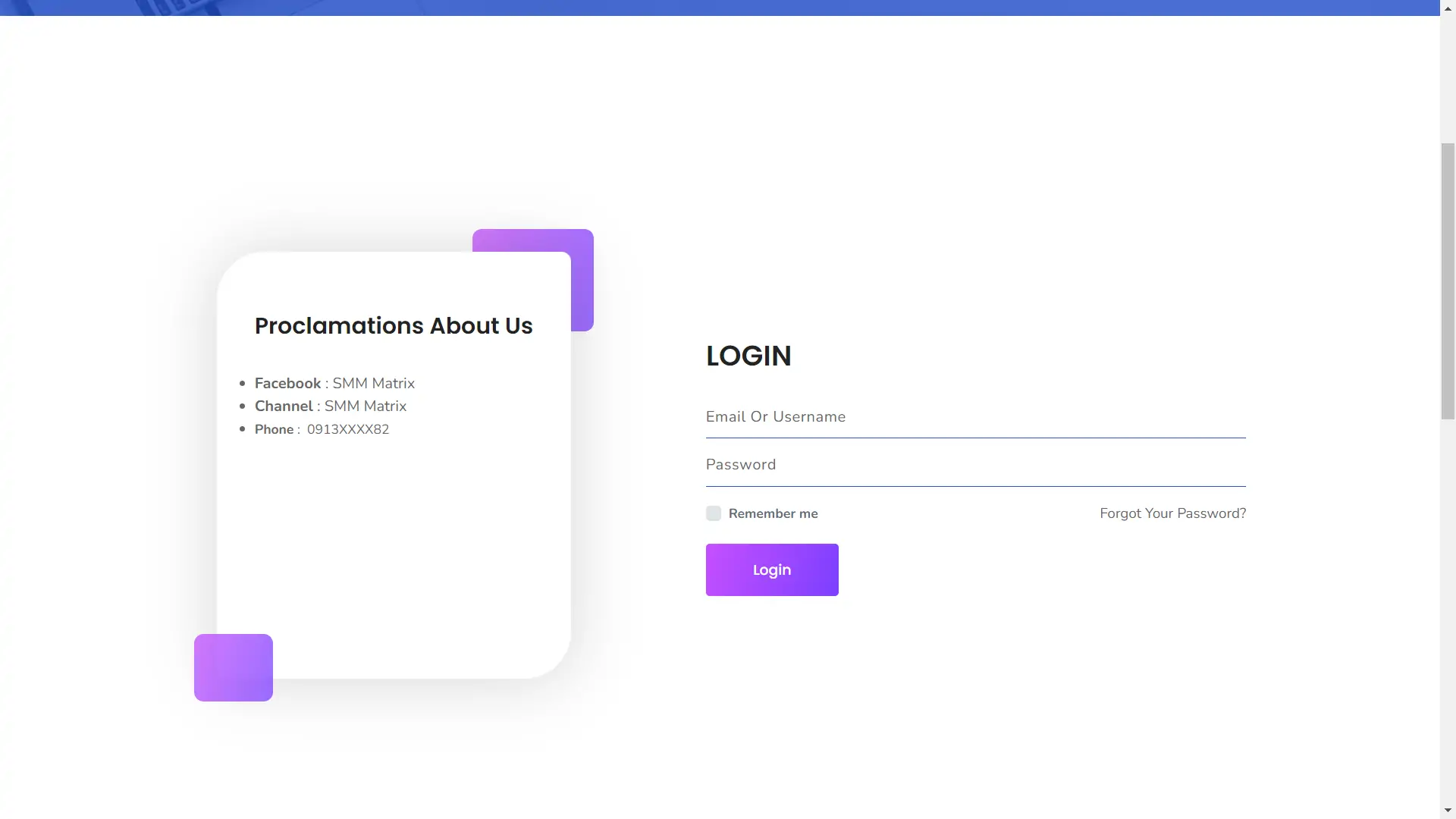Click the vertical scrollbar thumb
This screenshot has height=819, width=1456.
click(1448, 281)
